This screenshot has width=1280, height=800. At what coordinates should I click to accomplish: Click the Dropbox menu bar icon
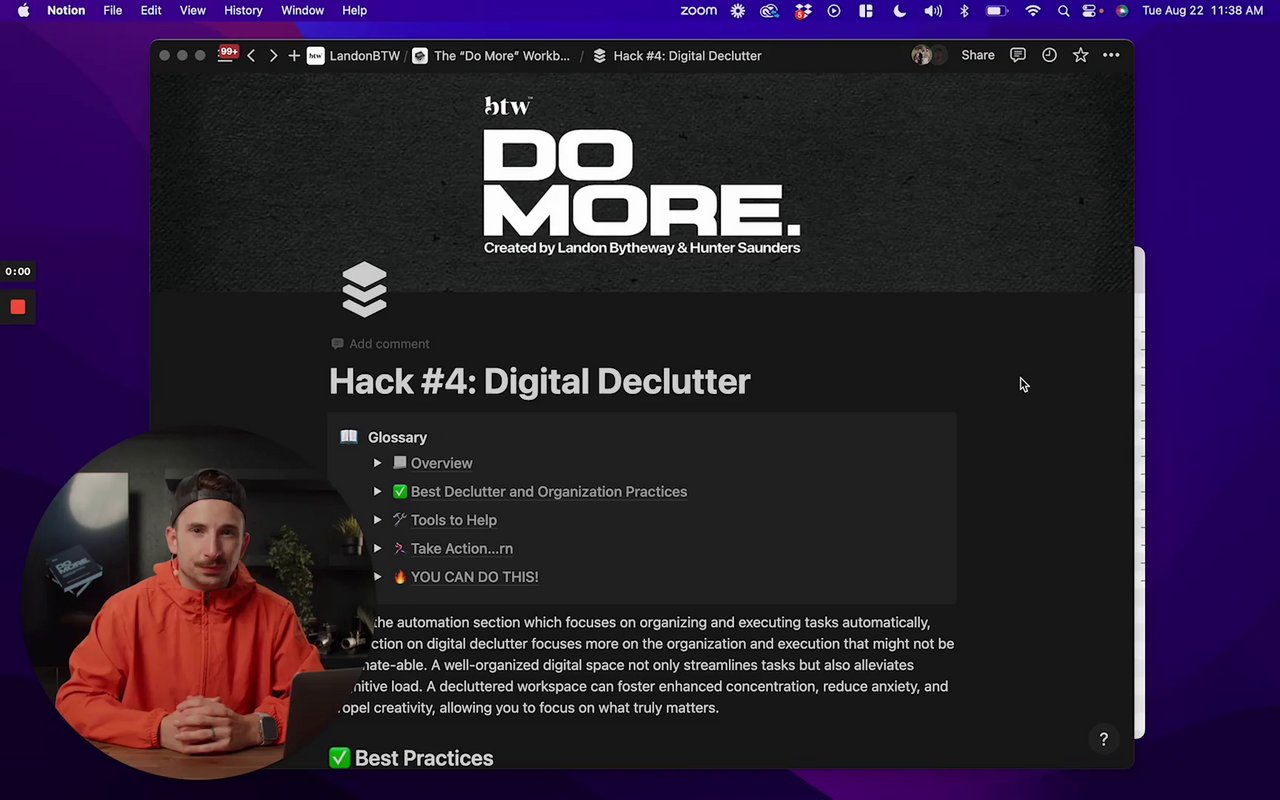tap(803, 10)
